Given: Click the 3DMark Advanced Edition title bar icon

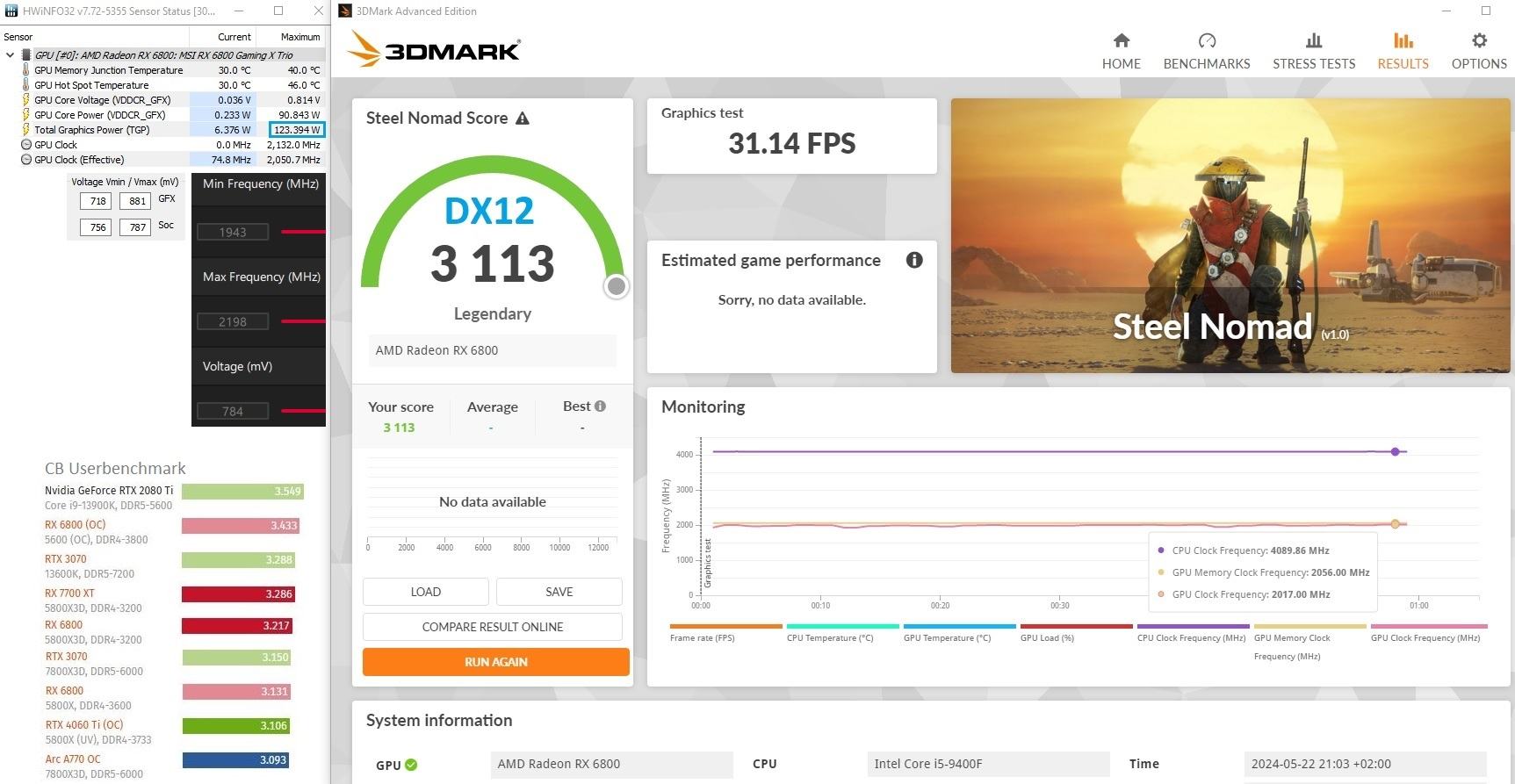Looking at the screenshot, I should (x=345, y=11).
